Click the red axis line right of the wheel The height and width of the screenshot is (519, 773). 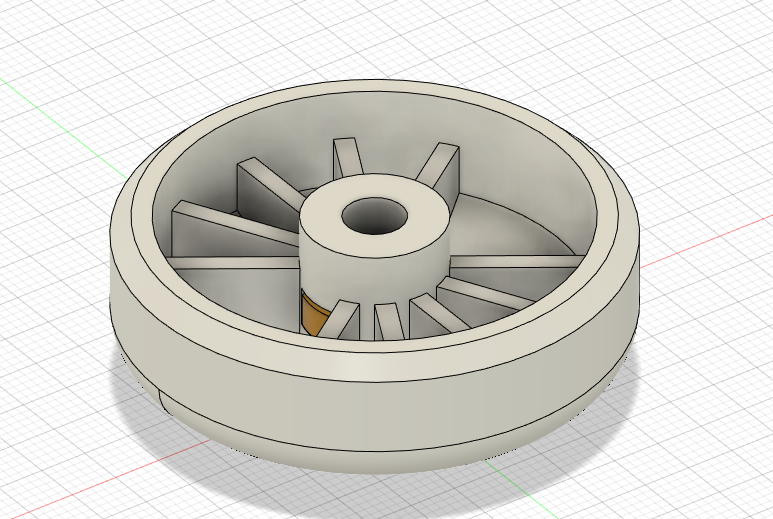[x=705, y=241]
